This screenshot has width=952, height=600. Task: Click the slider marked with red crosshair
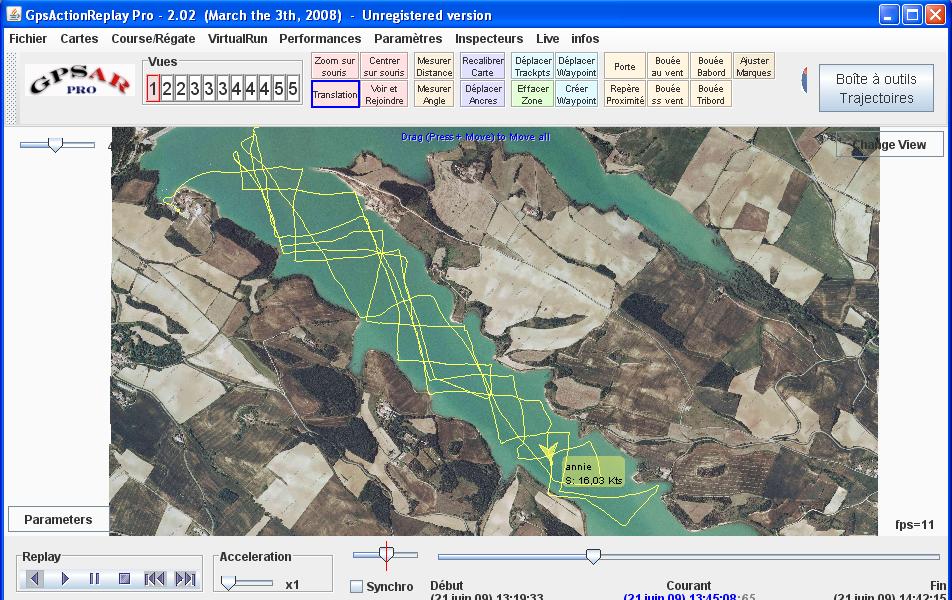pyautogui.click(x=386, y=554)
